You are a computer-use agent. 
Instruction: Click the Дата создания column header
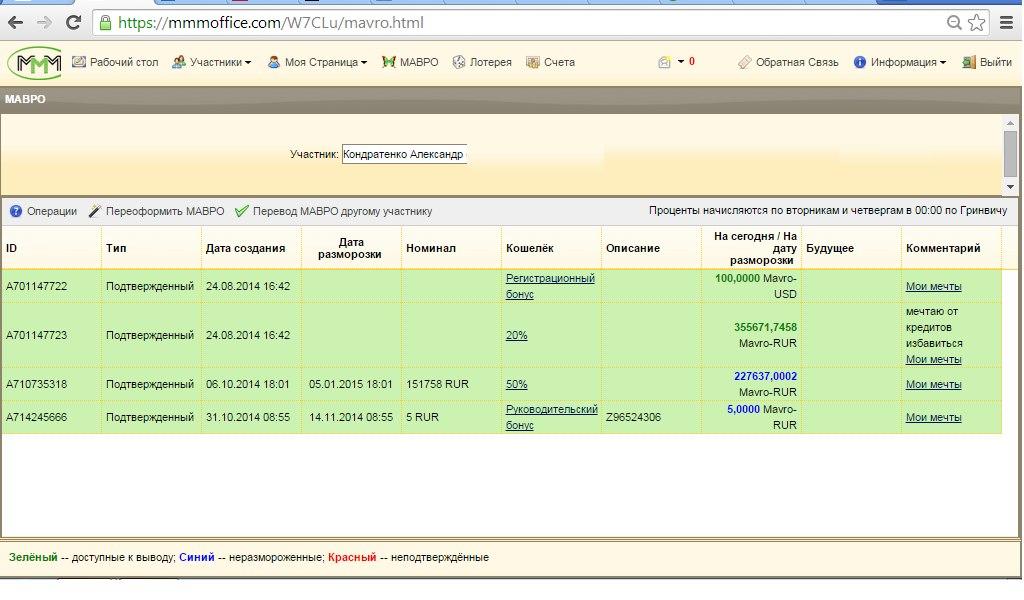tap(251, 248)
